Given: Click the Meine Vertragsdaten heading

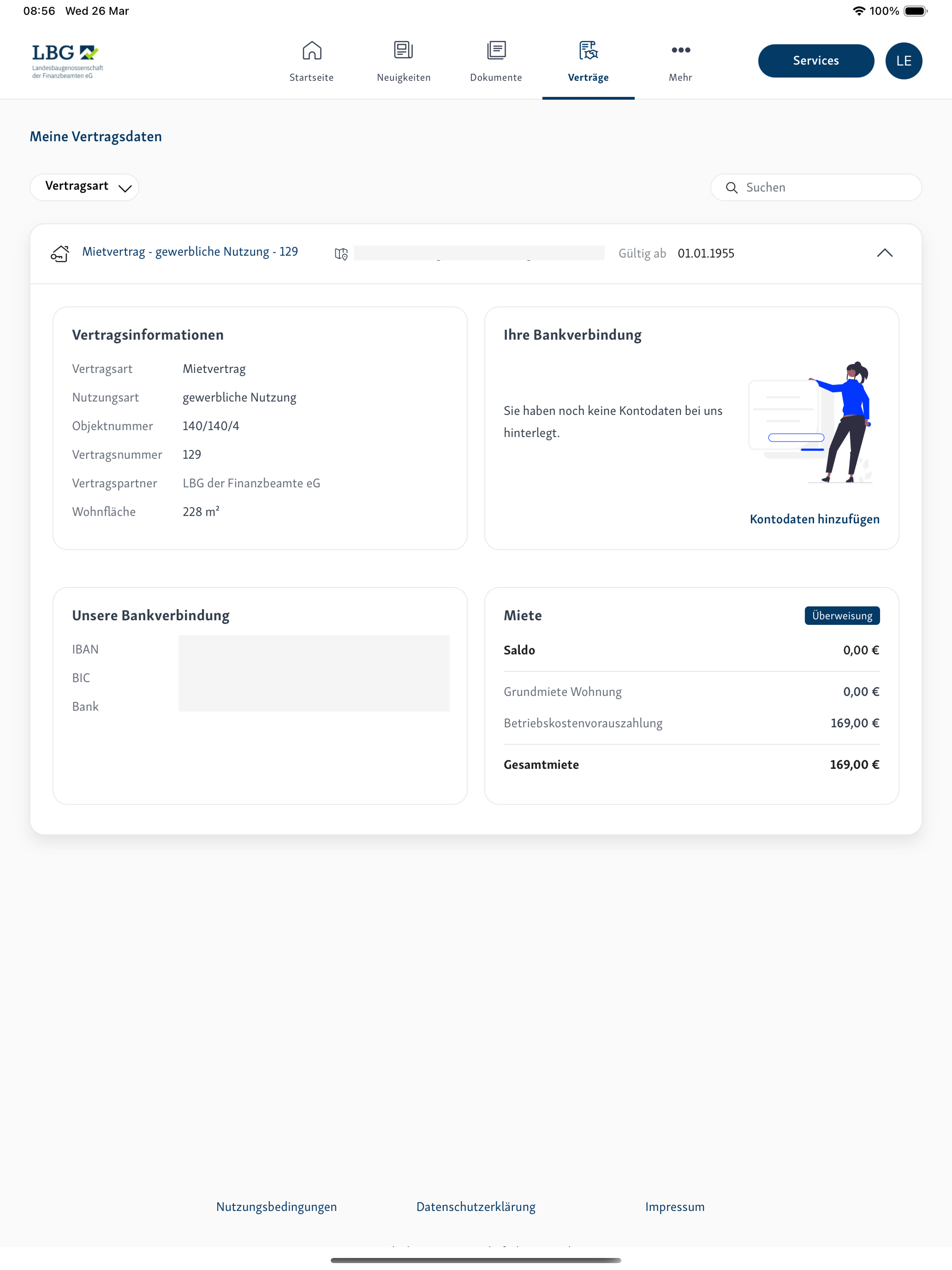Looking at the screenshot, I should tap(96, 137).
